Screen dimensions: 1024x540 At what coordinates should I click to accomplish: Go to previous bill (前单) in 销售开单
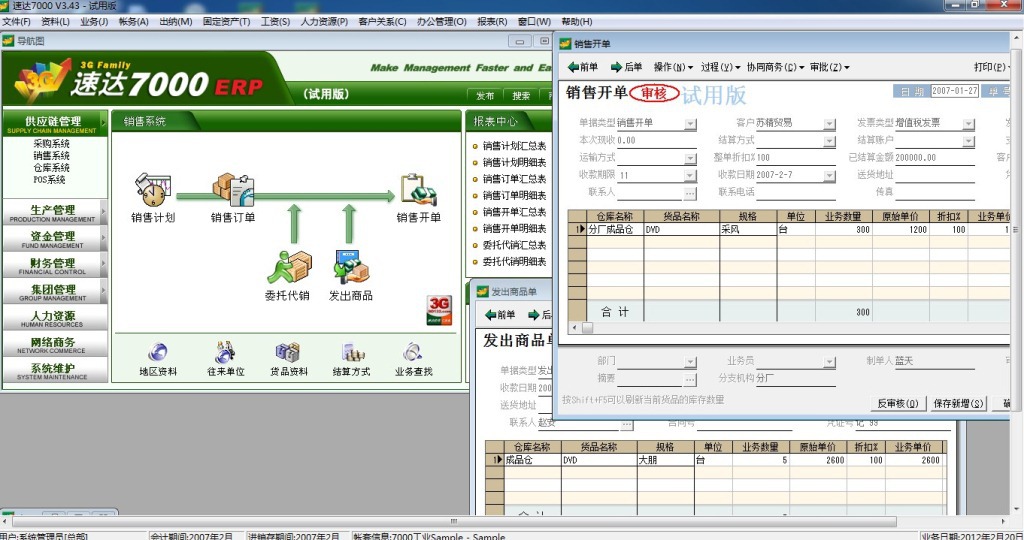[583, 67]
